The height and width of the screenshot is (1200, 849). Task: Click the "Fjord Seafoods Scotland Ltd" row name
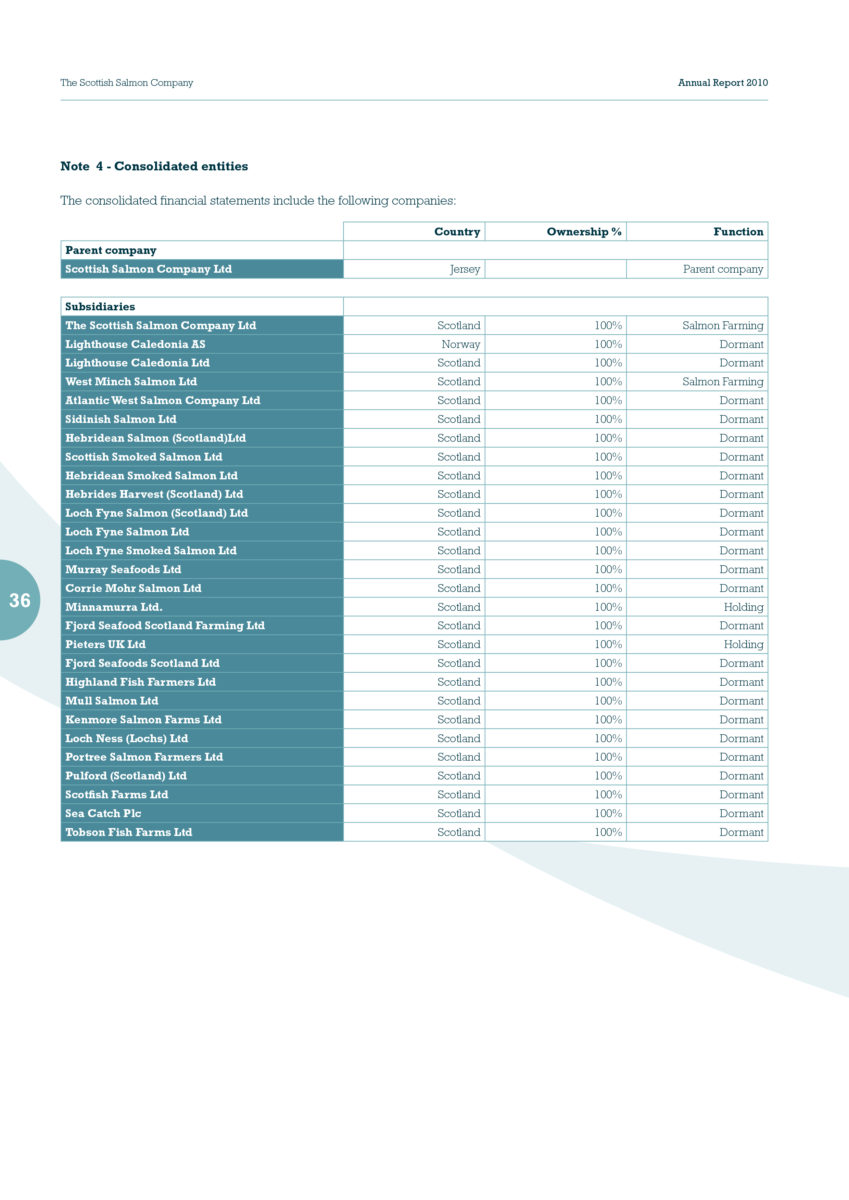click(x=142, y=663)
